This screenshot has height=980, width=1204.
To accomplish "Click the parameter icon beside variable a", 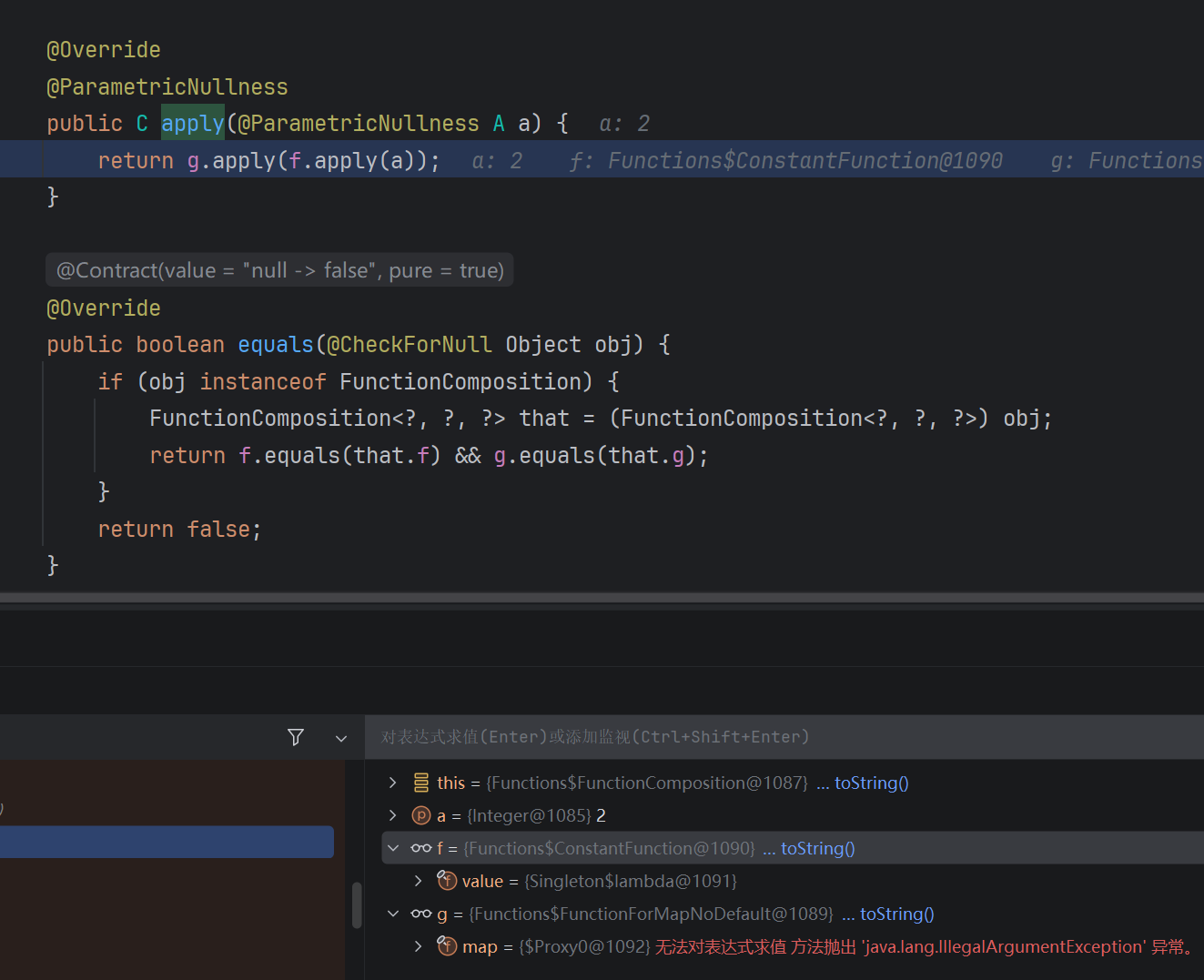I will pos(421,815).
